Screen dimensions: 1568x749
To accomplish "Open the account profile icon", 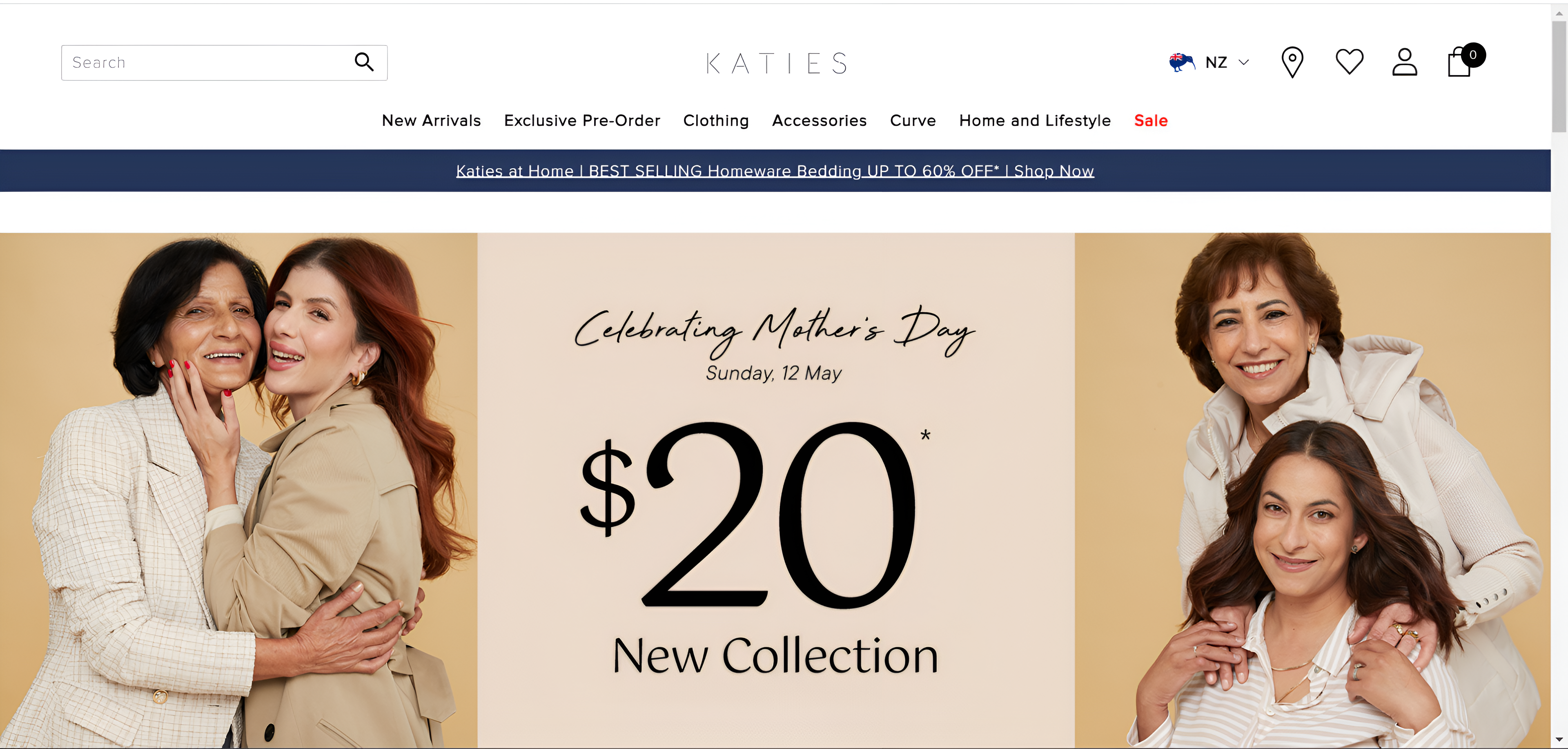I will click(x=1404, y=62).
